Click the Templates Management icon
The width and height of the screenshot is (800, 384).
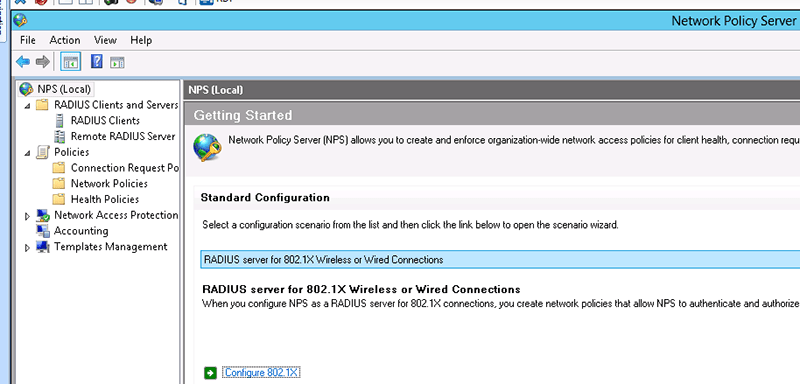click(x=43, y=247)
